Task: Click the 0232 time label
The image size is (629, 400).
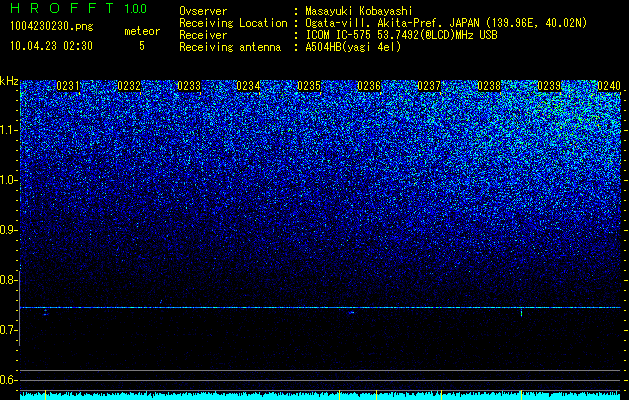Action: pyautogui.click(x=129, y=86)
